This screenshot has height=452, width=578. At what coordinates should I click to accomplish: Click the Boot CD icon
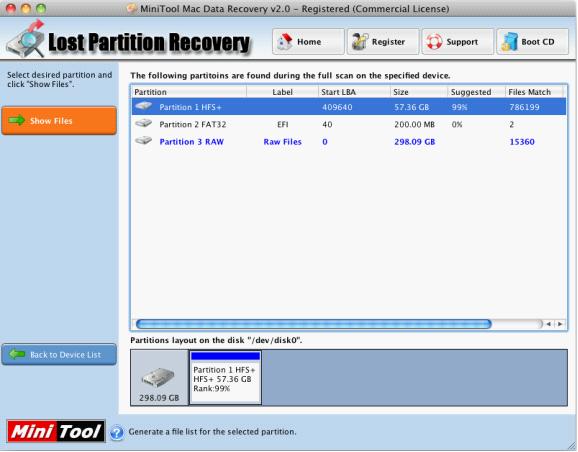[509, 42]
